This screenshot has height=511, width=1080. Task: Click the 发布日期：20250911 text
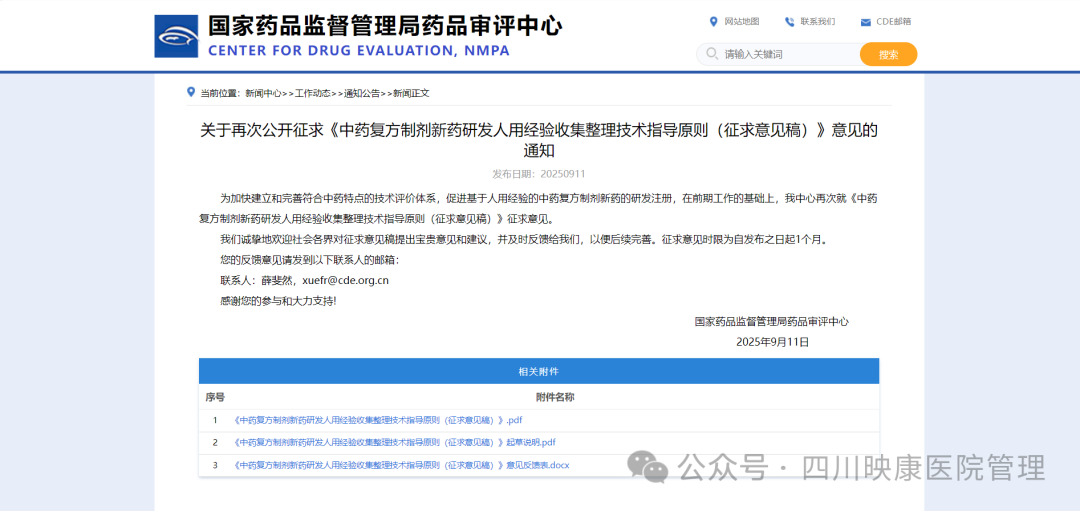click(539, 174)
